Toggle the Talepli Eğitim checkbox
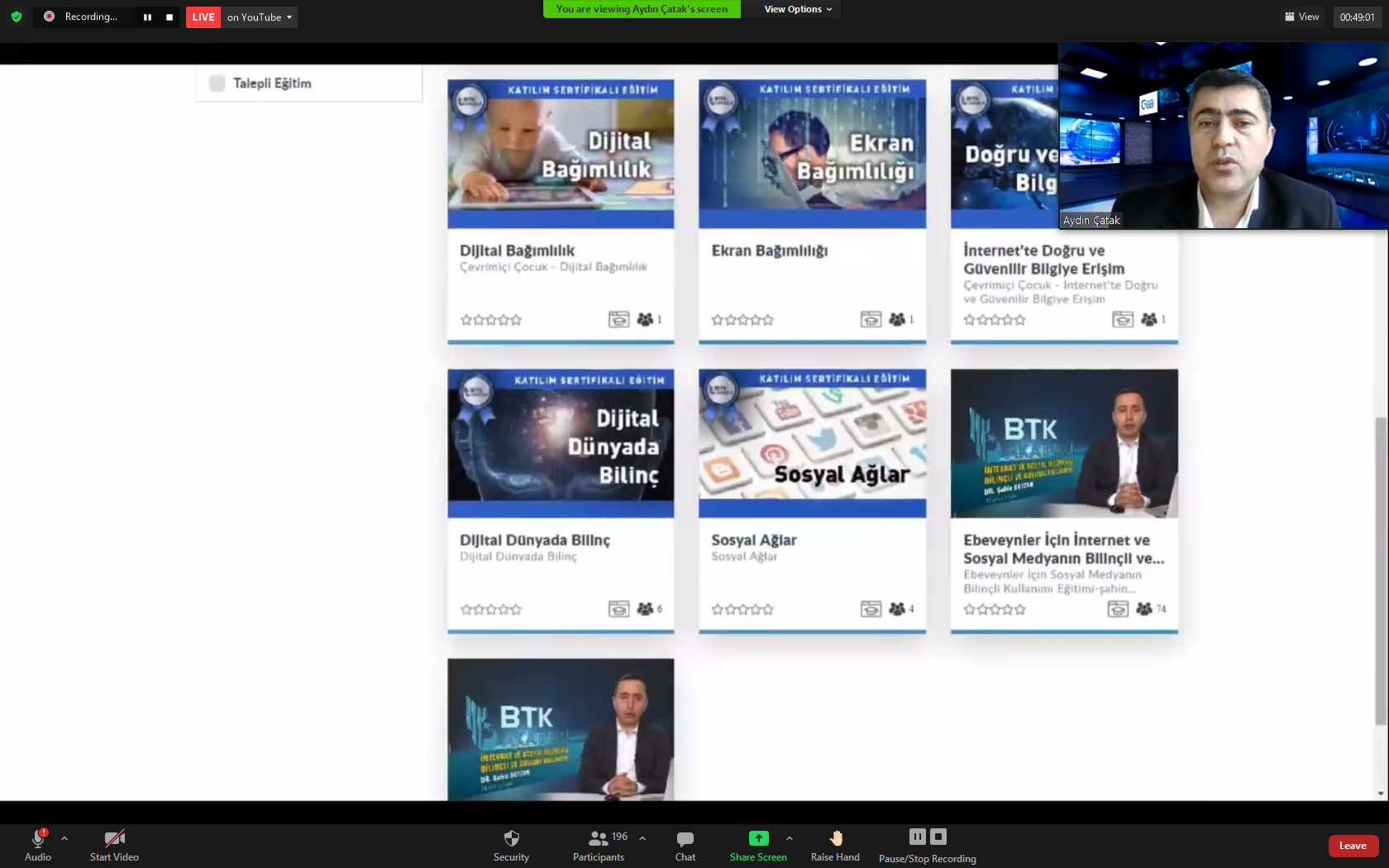The width and height of the screenshot is (1389, 868). [x=217, y=83]
